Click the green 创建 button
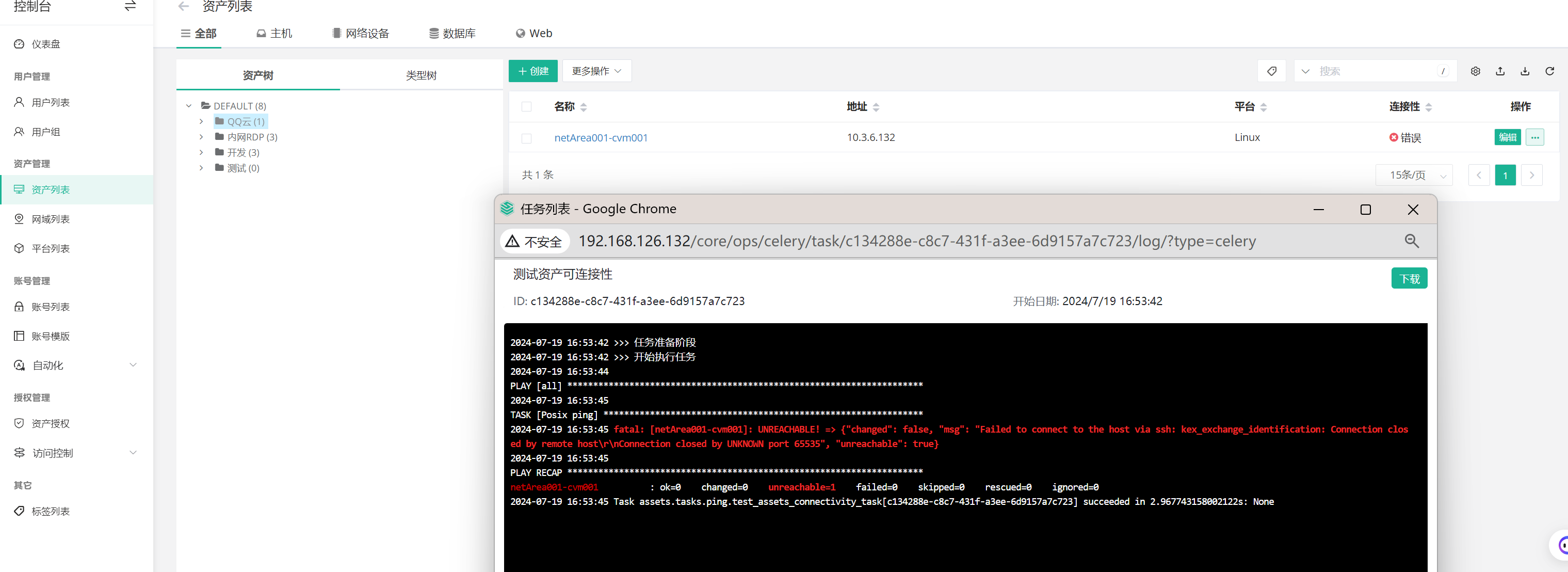Viewport: 1568px width, 572px height. click(532, 71)
